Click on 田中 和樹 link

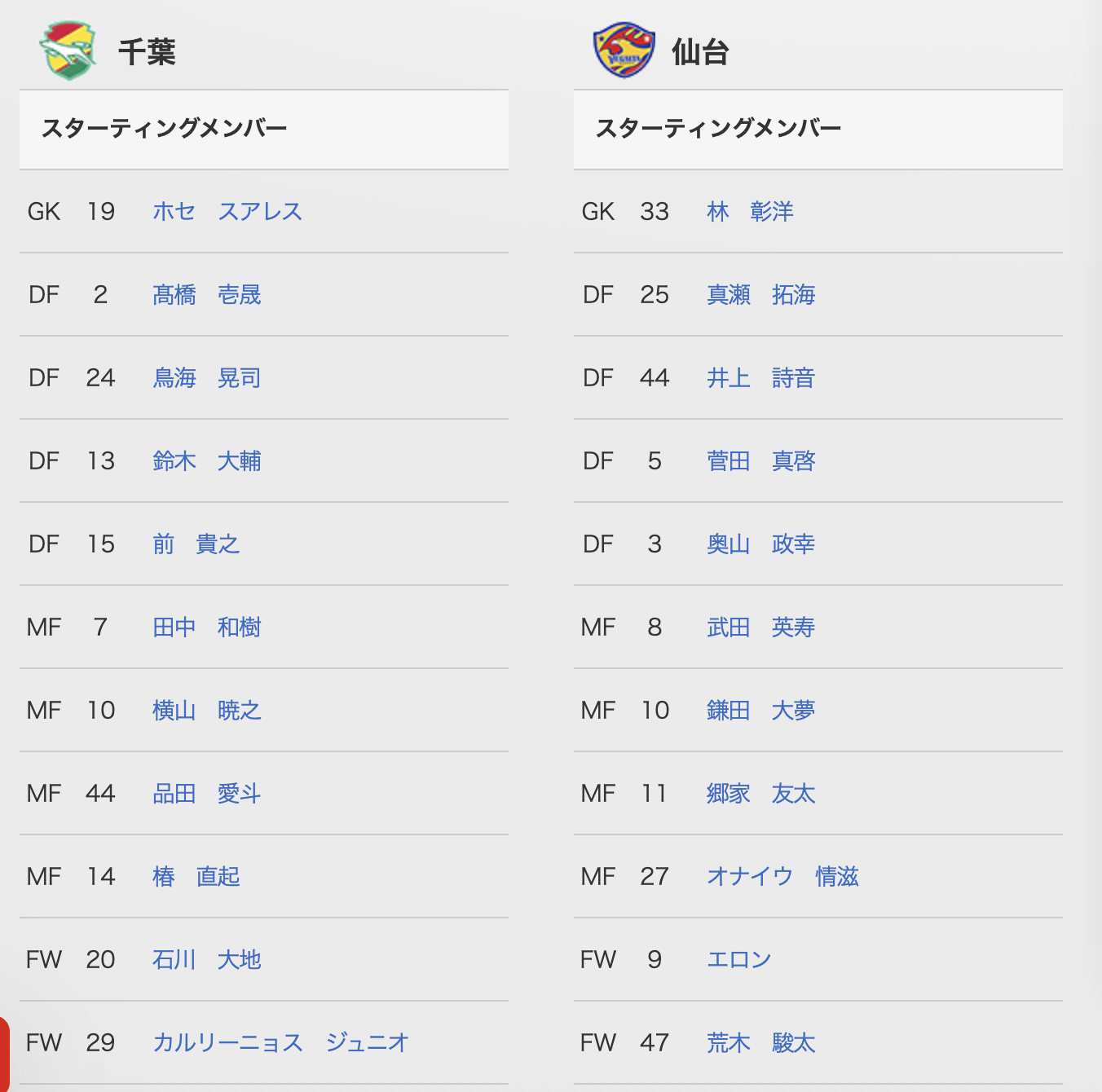click(x=207, y=627)
